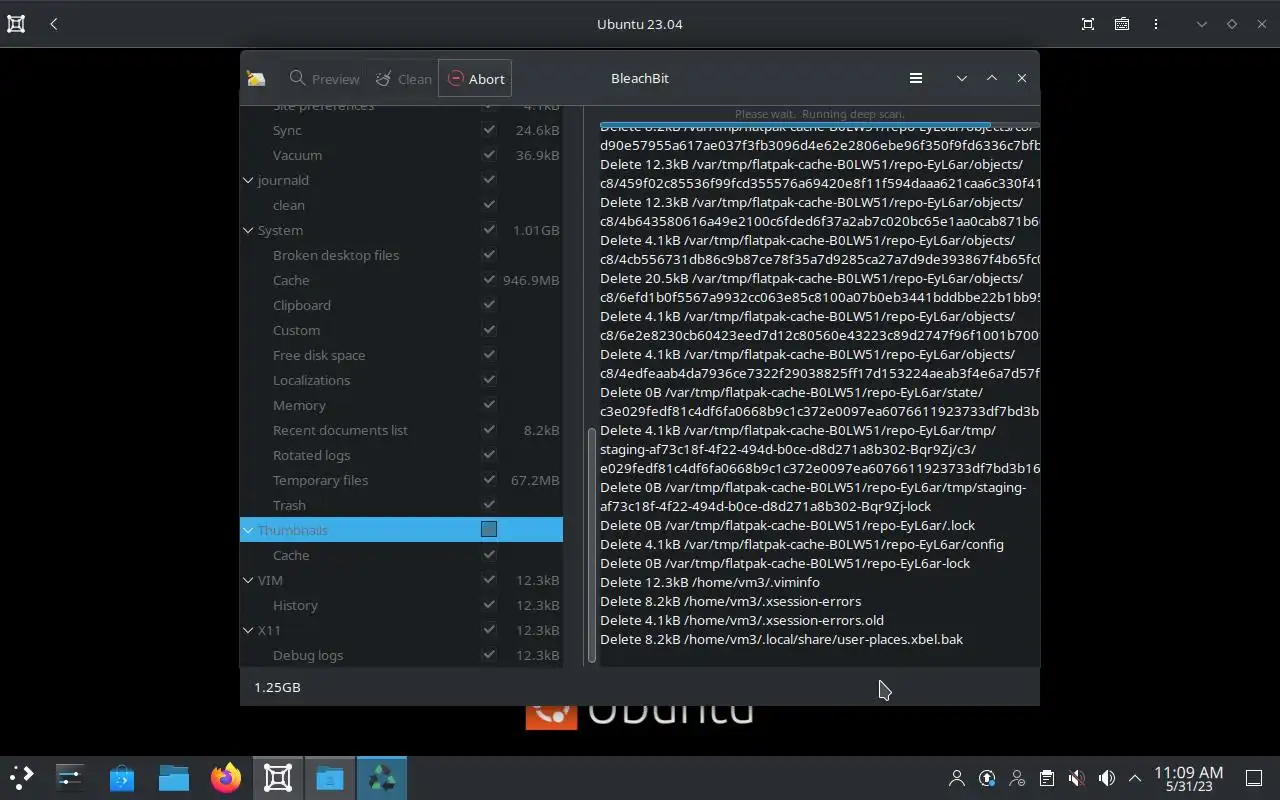1280x800 pixels.
Task: Switch to the virtual machine viewer taskbar entry
Action: click(278, 778)
